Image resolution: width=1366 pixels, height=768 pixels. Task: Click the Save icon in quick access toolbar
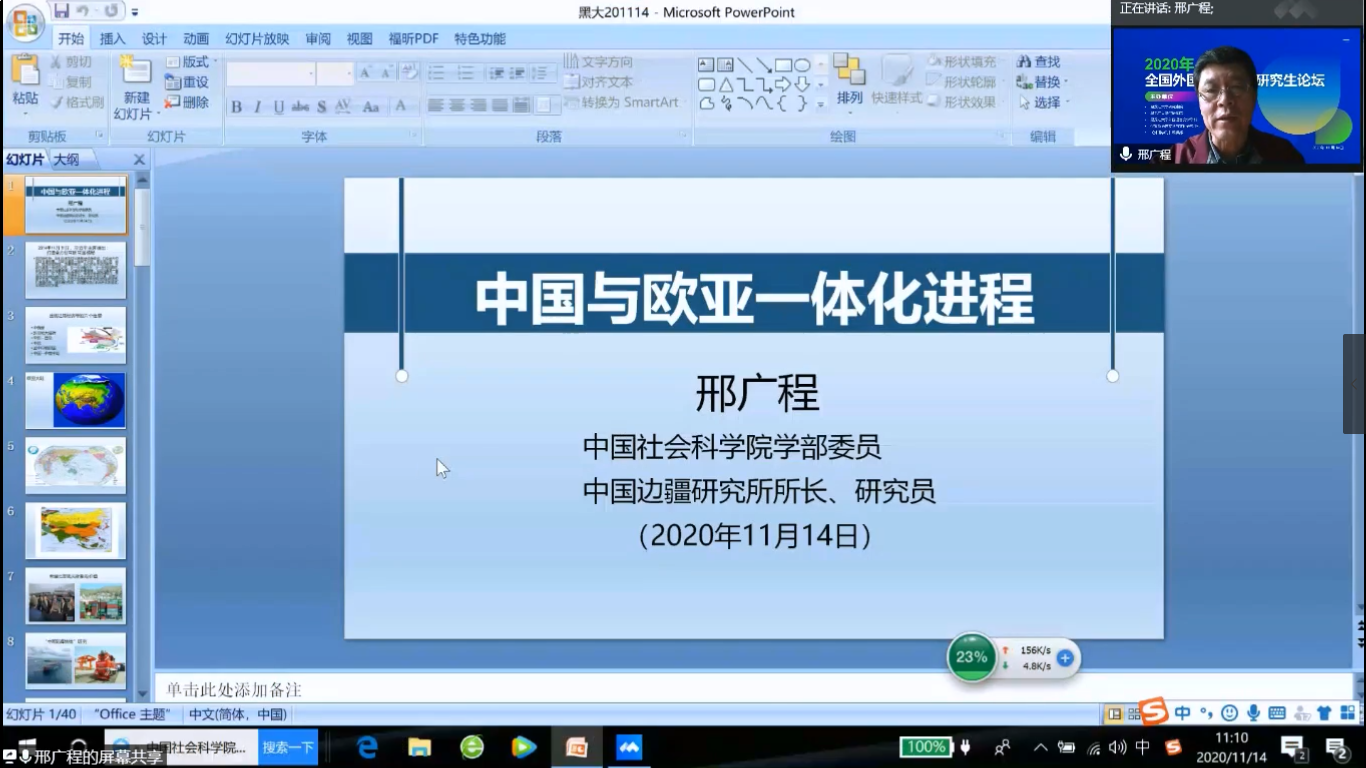pyautogui.click(x=62, y=11)
